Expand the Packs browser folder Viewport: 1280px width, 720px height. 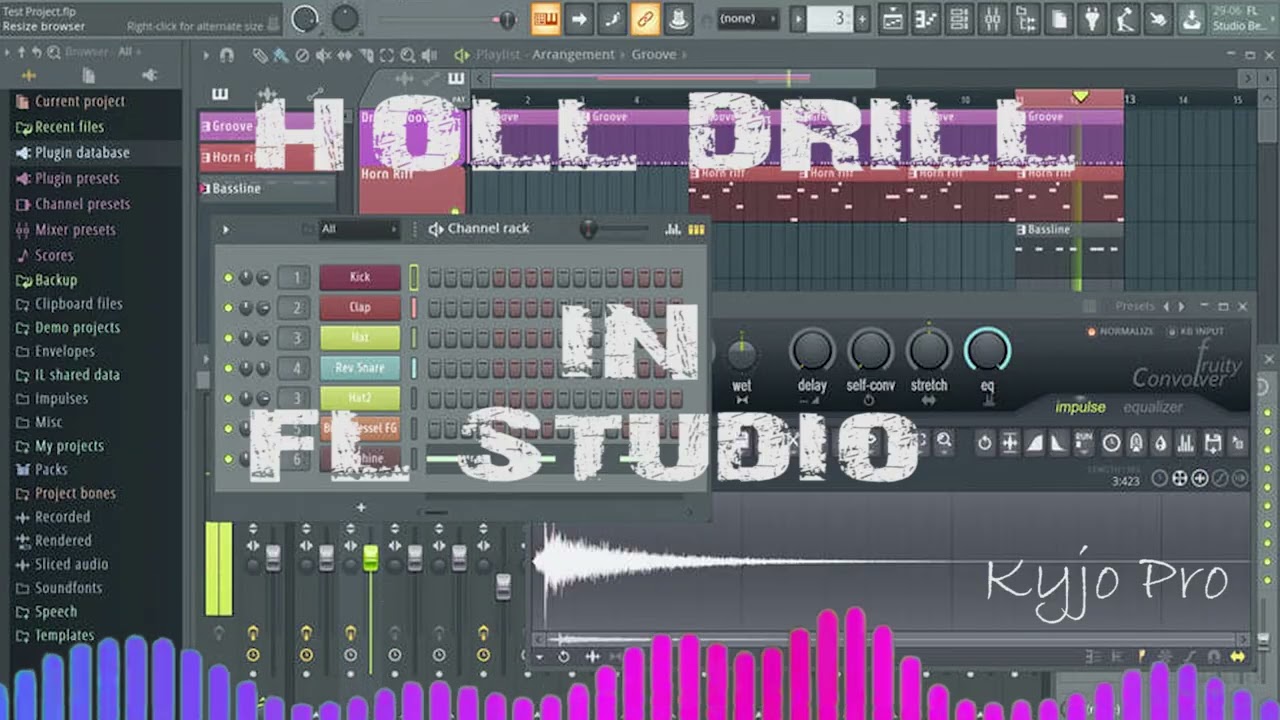pyautogui.click(x=40, y=469)
